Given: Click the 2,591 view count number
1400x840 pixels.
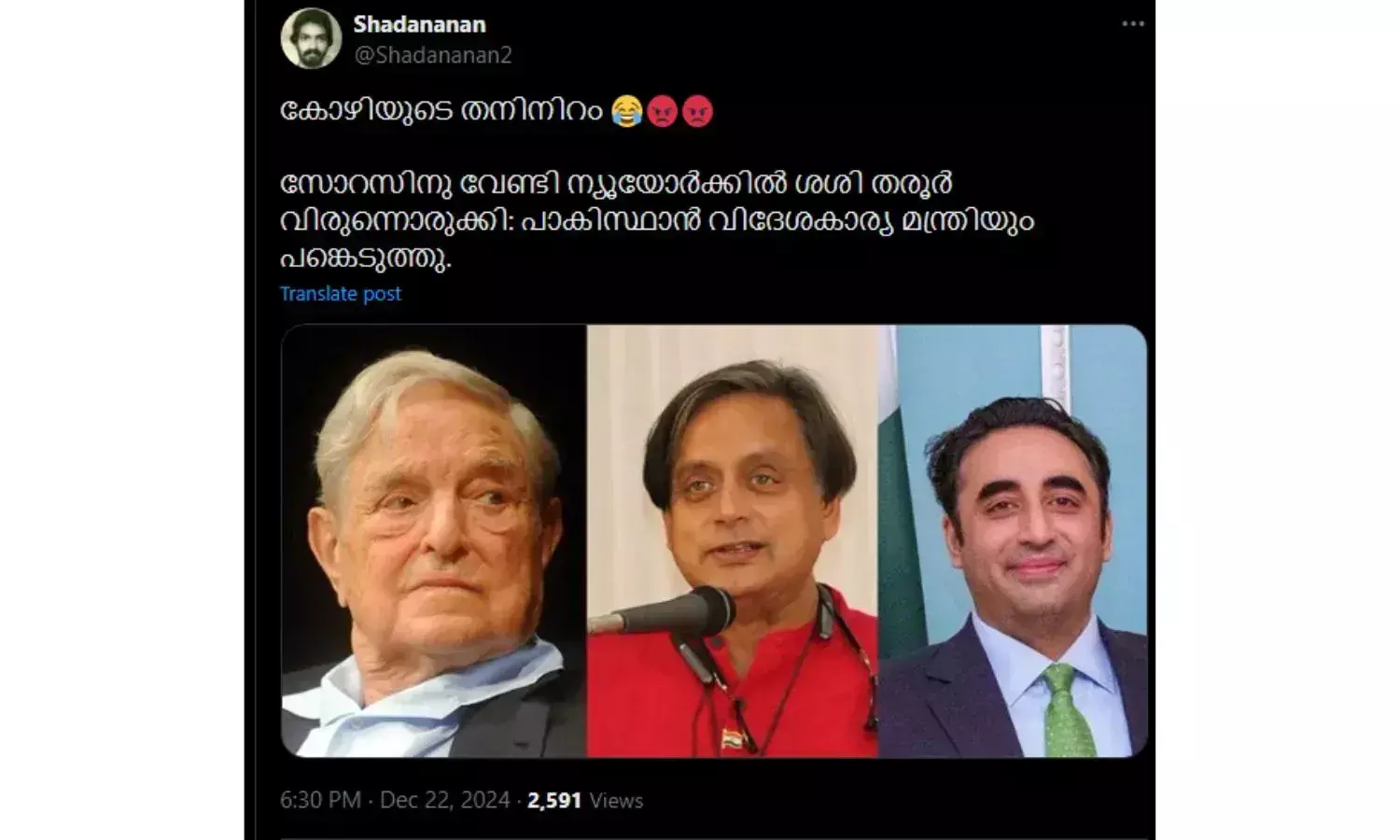Looking at the screenshot, I should pyautogui.click(x=554, y=800).
